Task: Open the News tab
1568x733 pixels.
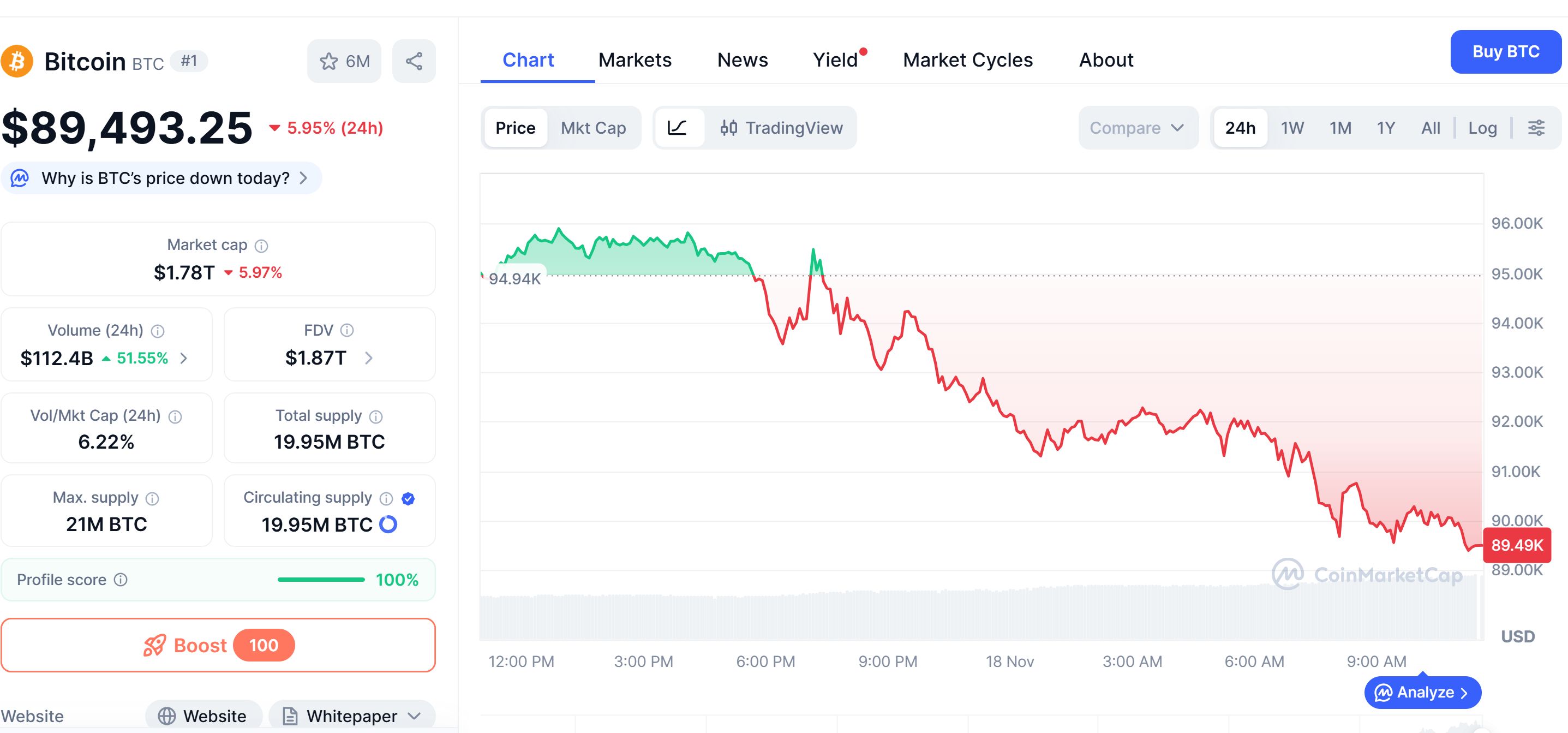Action: 743,59
